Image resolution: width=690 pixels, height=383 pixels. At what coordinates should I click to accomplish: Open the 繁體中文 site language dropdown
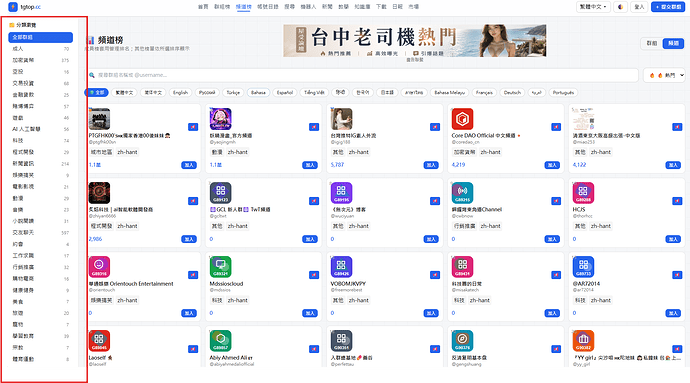point(593,7)
